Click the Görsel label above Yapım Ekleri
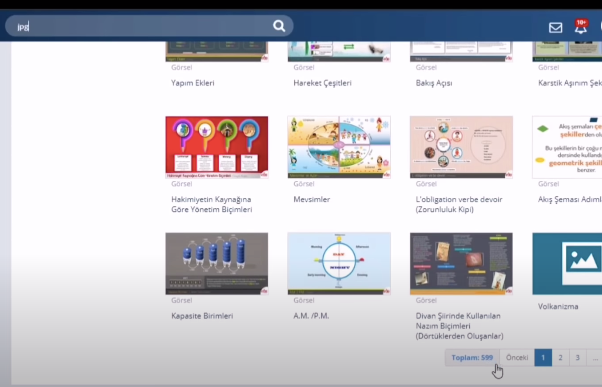The height and width of the screenshot is (387, 602). (x=182, y=68)
